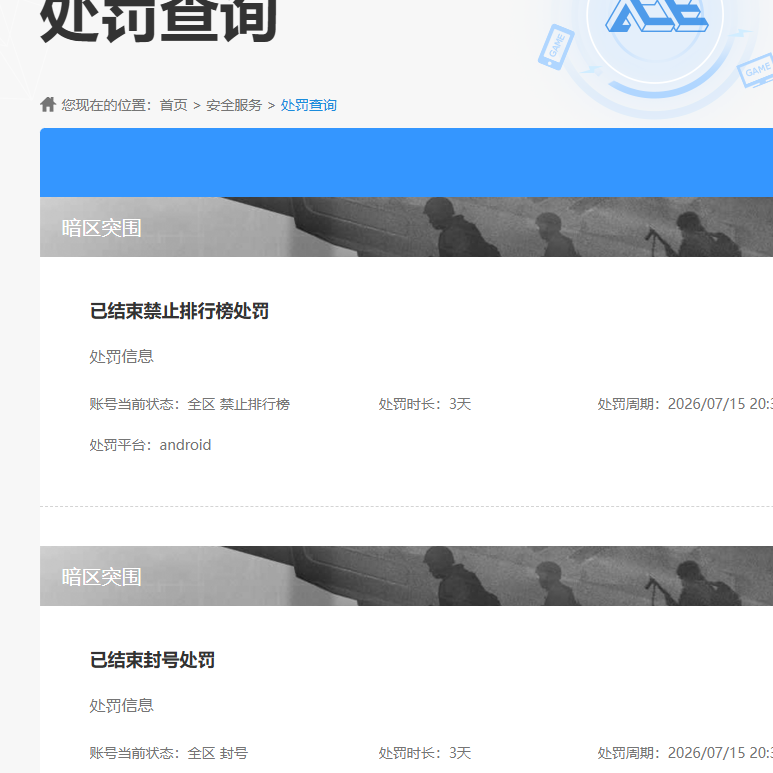Screen dimensions: 773x773
Task: Click 账号当前状态：全区 封号 text
Action: (168, 753)
